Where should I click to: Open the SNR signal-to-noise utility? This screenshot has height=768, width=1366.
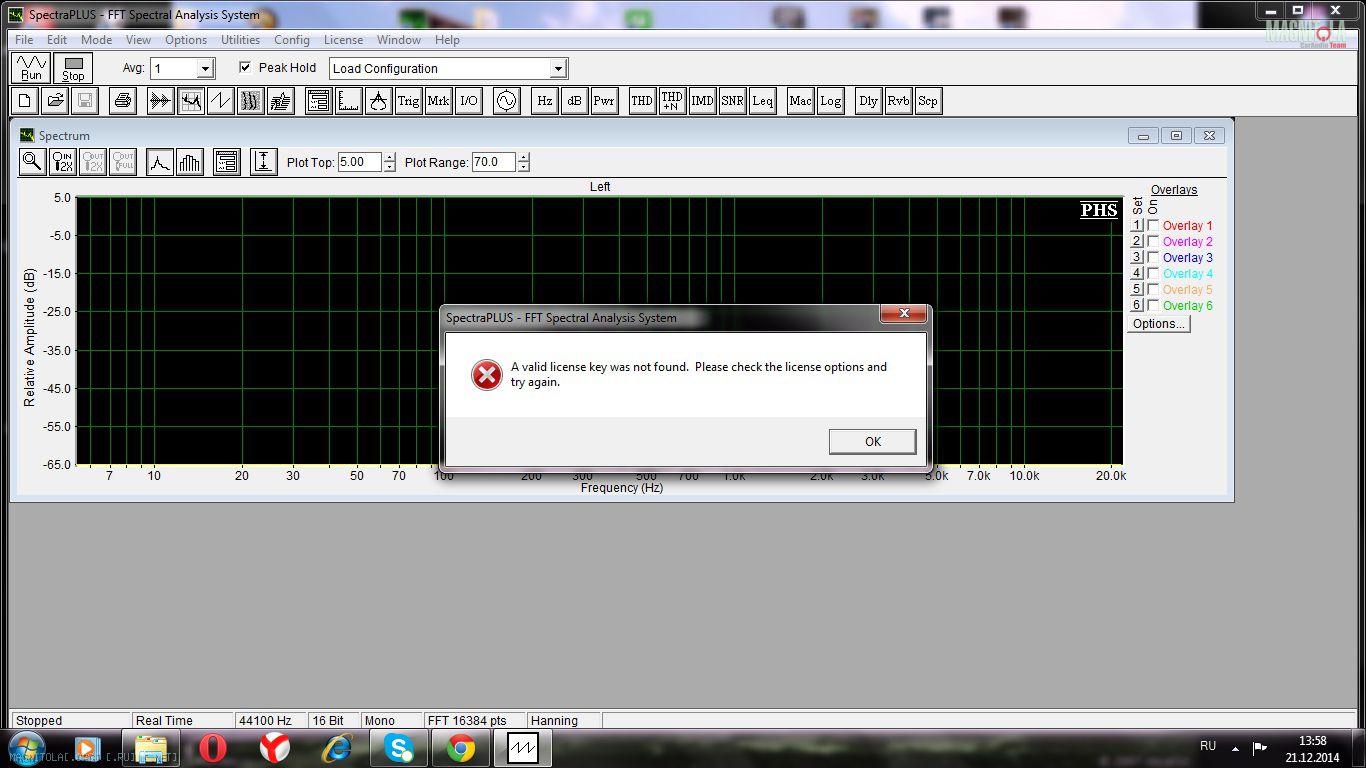point(733,101)
